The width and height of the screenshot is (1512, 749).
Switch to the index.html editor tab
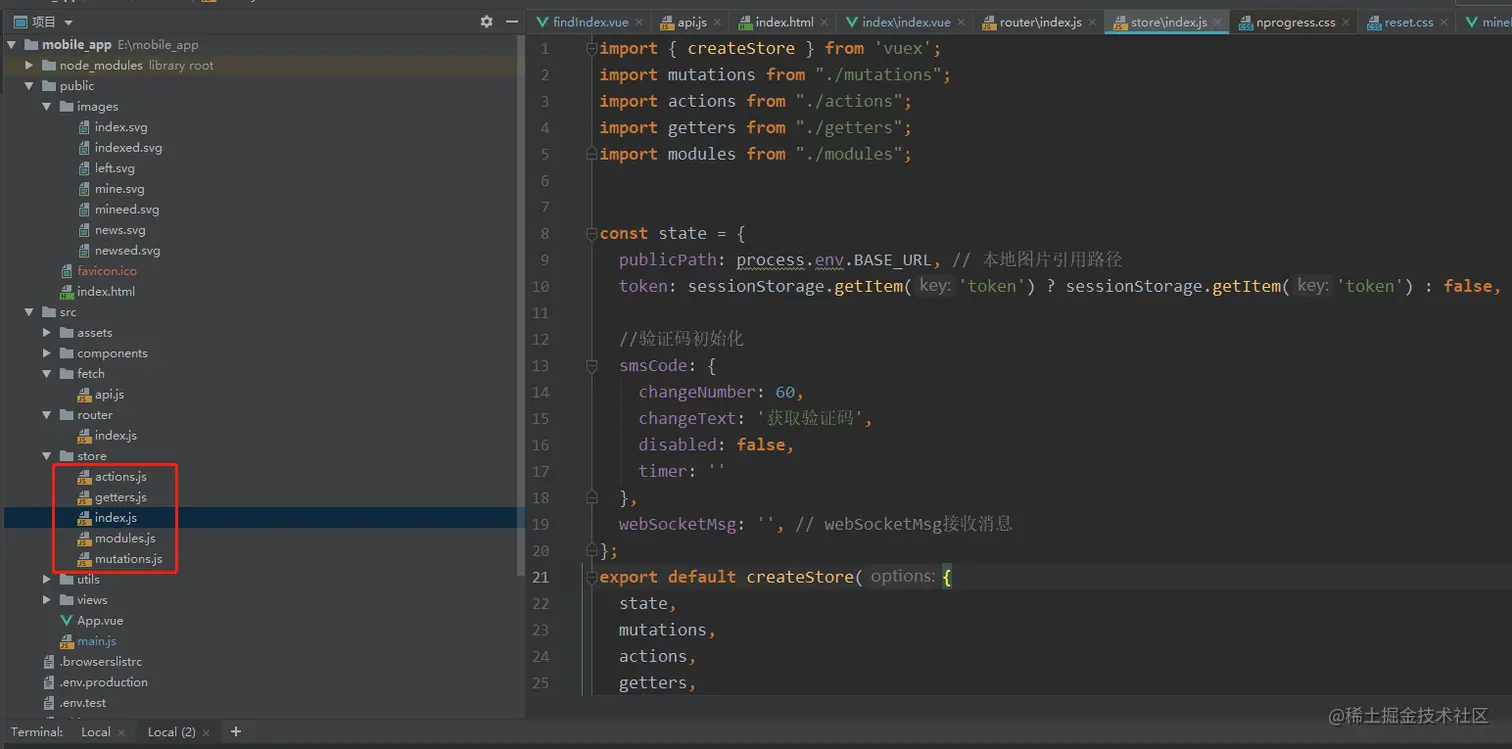click(784, 22)
